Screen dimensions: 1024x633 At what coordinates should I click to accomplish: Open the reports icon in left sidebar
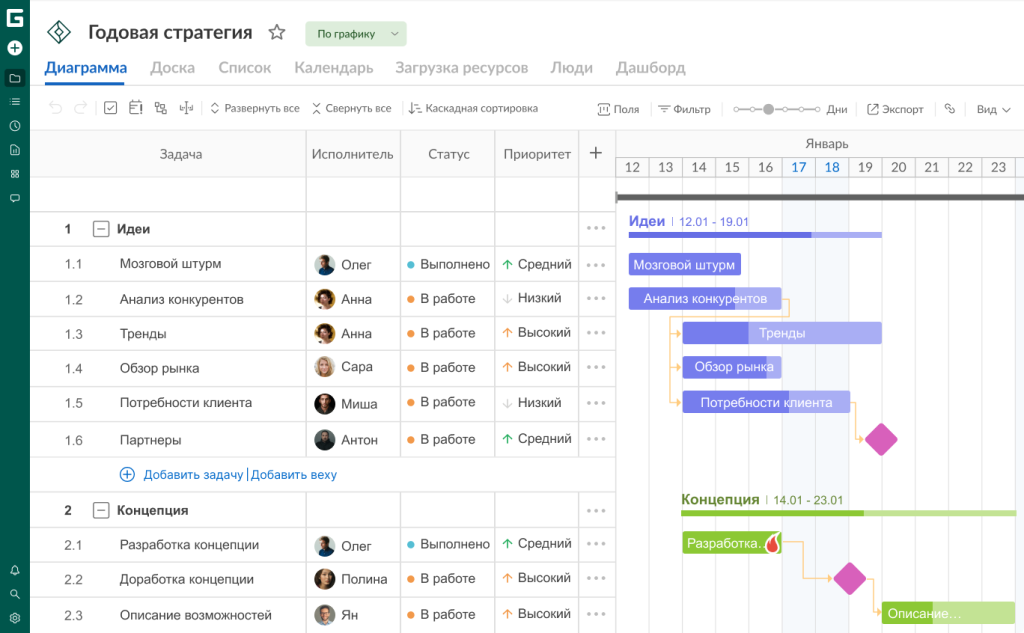click(14, 150)
